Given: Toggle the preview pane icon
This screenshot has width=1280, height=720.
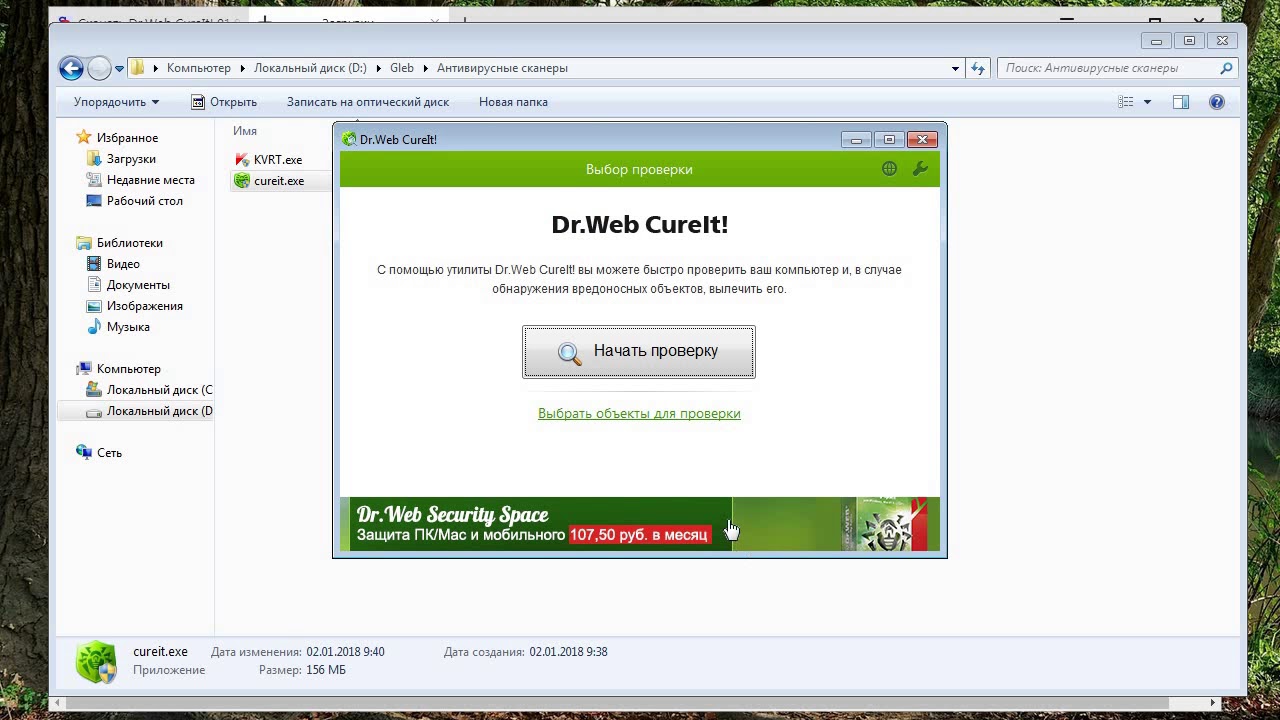Looking at the screenshot, I should [x=1181, y=102].
